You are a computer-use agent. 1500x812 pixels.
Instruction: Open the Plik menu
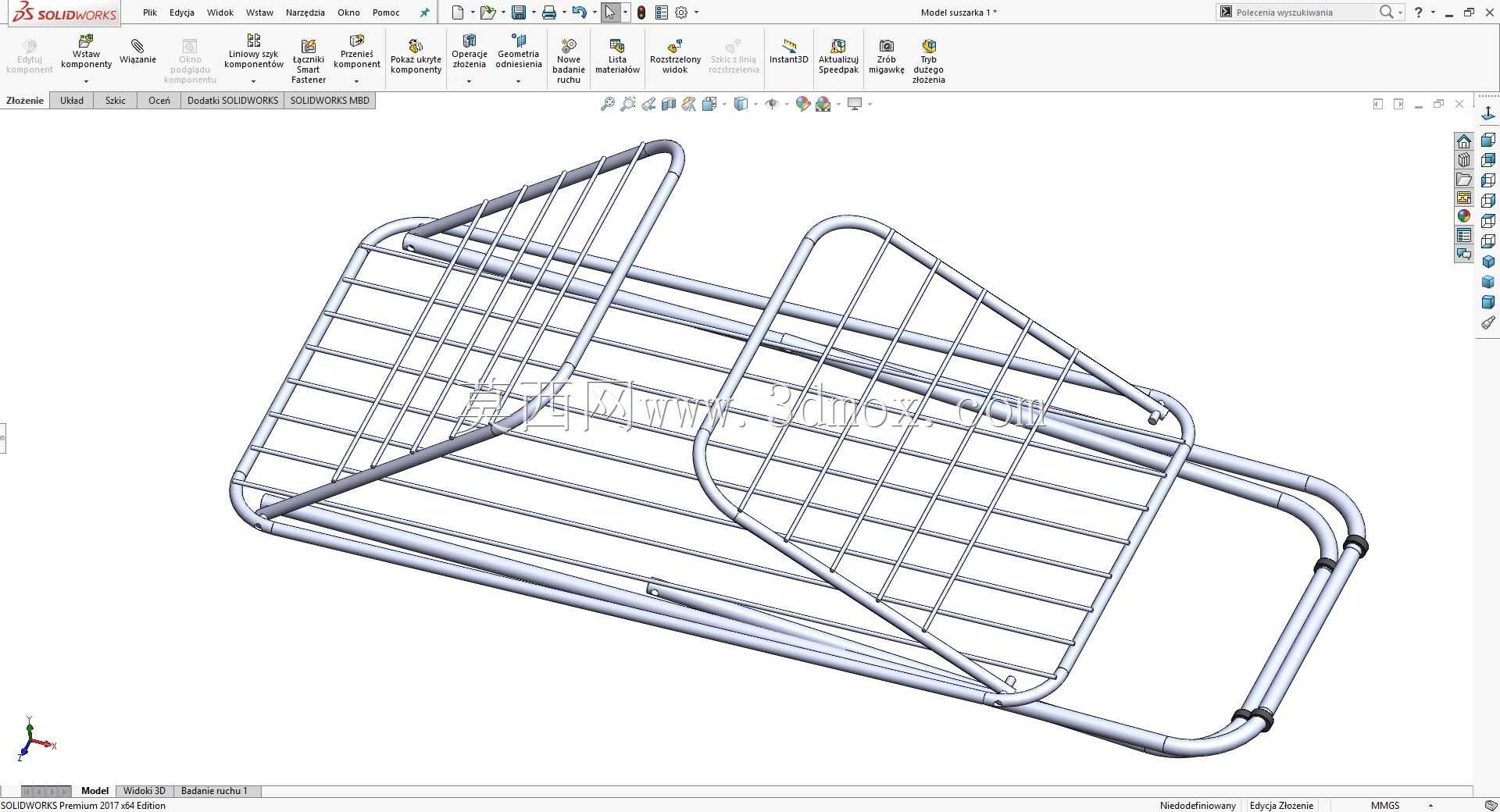tap(150, 12)
